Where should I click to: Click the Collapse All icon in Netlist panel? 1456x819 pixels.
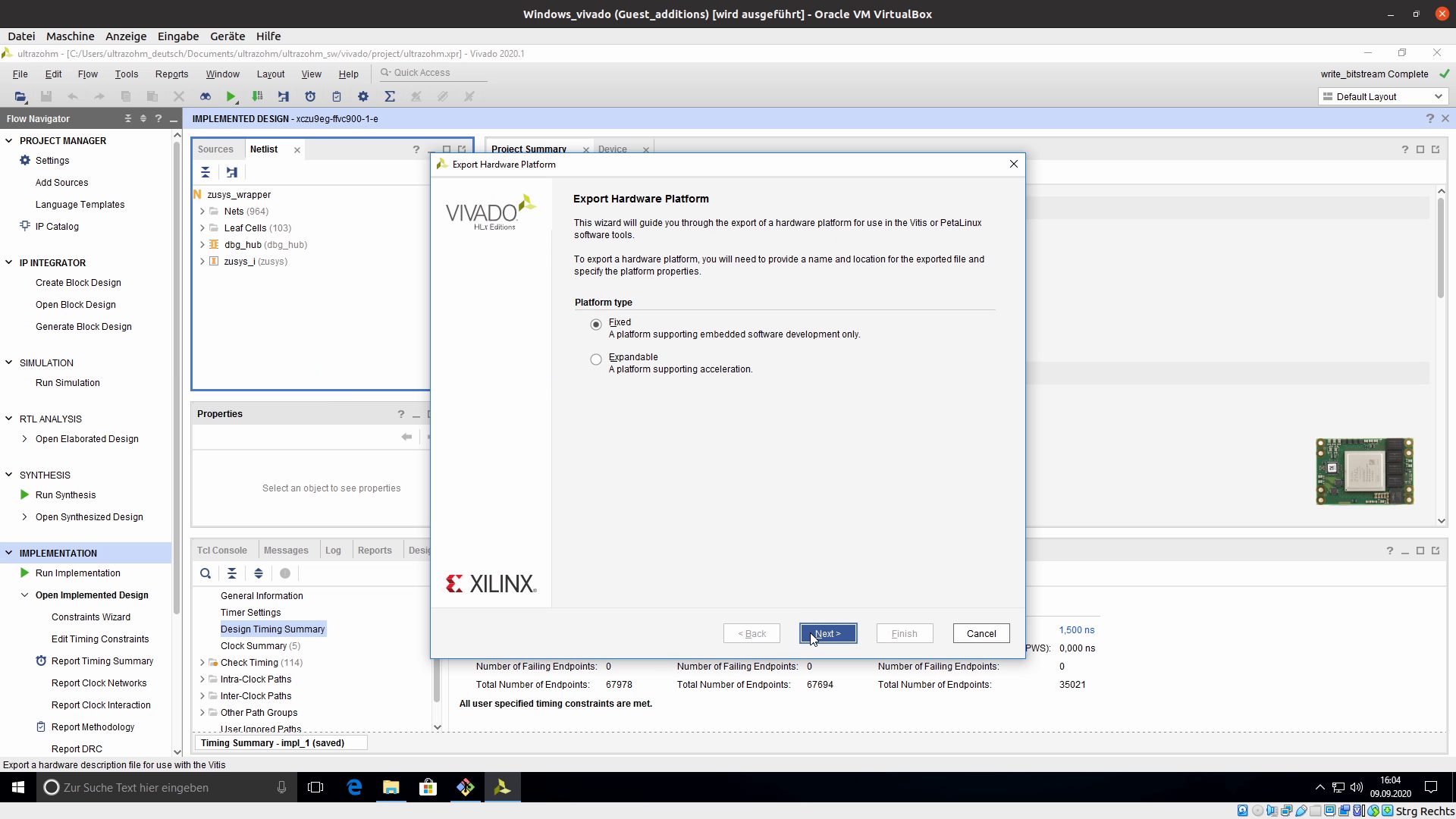pyautogui.click(x=206, y=172)
